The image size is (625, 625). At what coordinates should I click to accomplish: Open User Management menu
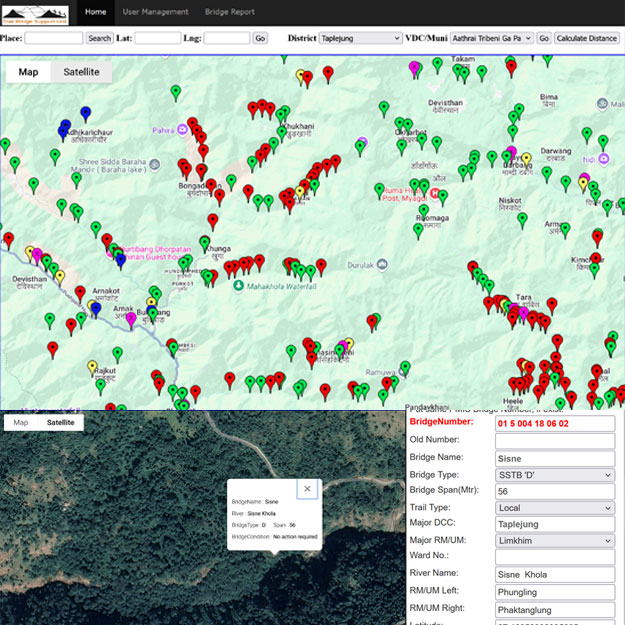[x=155, y=12]
